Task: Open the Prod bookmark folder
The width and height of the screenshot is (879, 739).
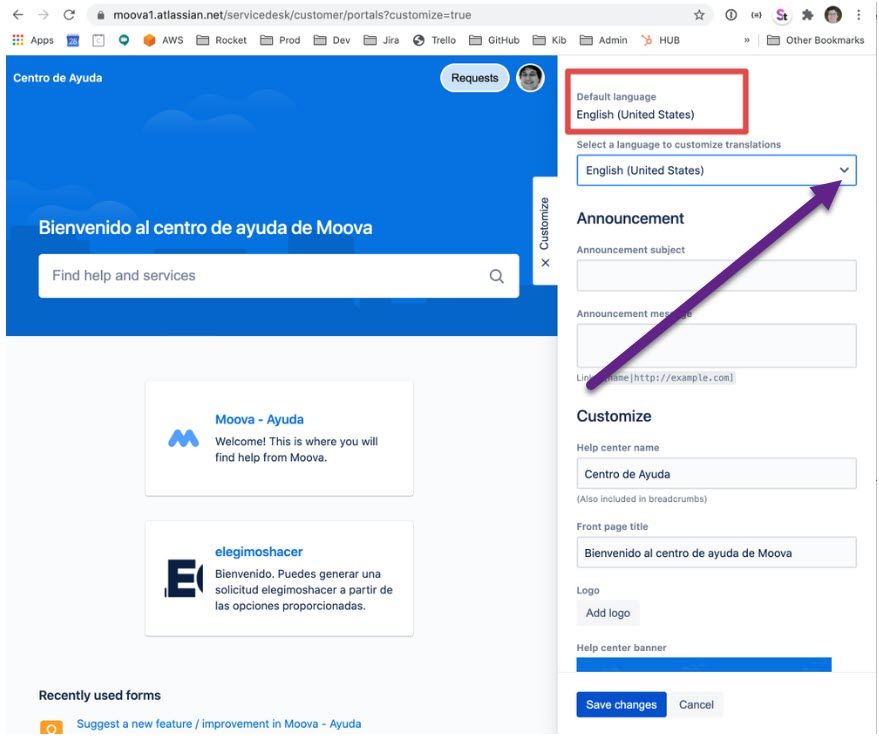Action: point(280,40)
